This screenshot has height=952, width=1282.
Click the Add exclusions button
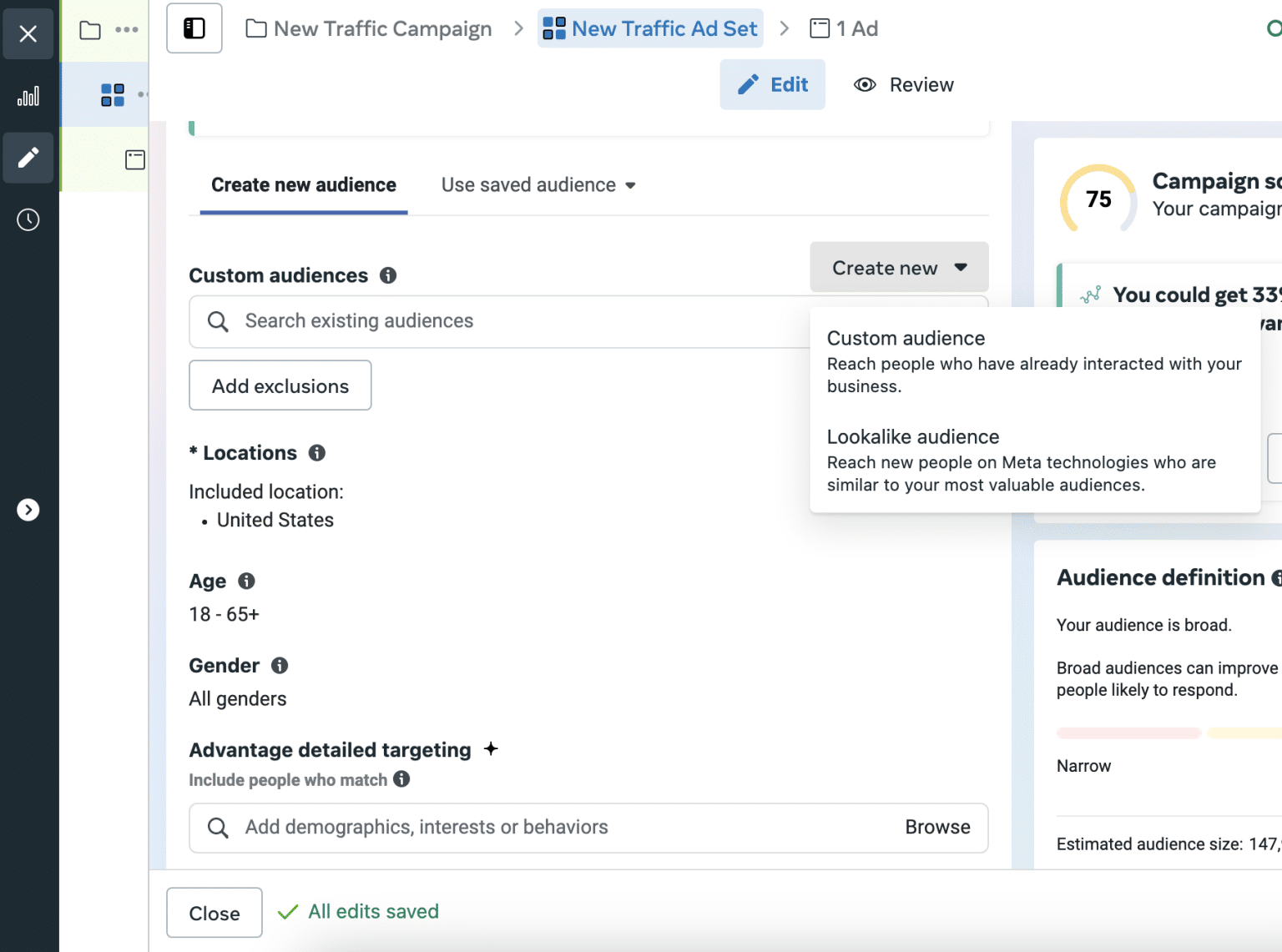(x=280, y=385)
